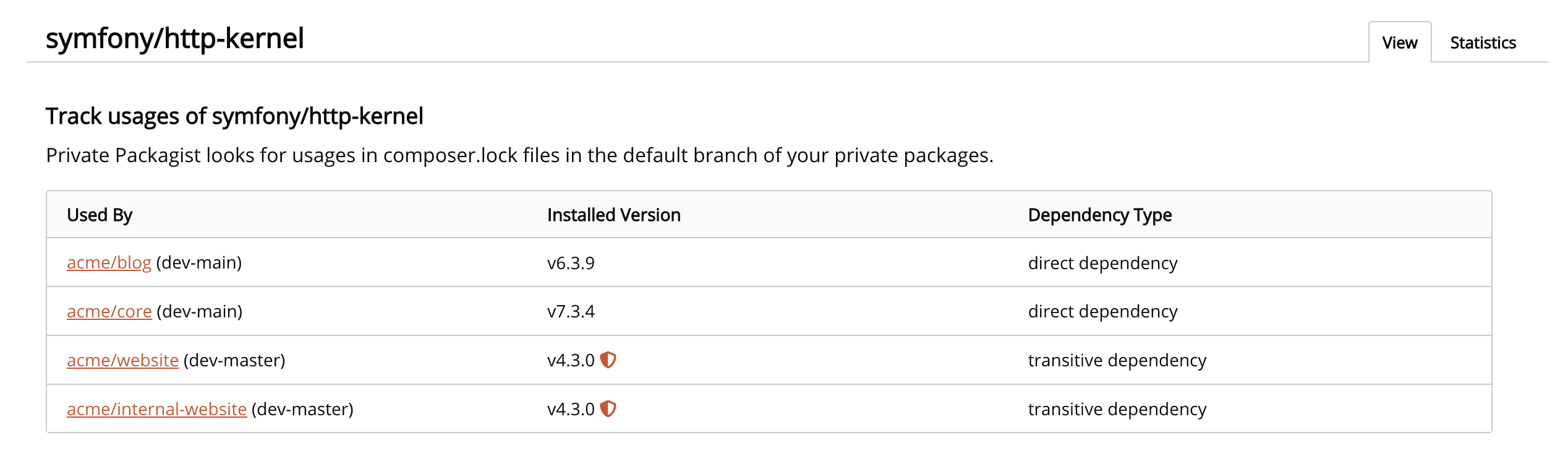Click the transitive dependency label for acme/website
The width and height of the screenshot is (1568, 474).
click(1117, 360)
